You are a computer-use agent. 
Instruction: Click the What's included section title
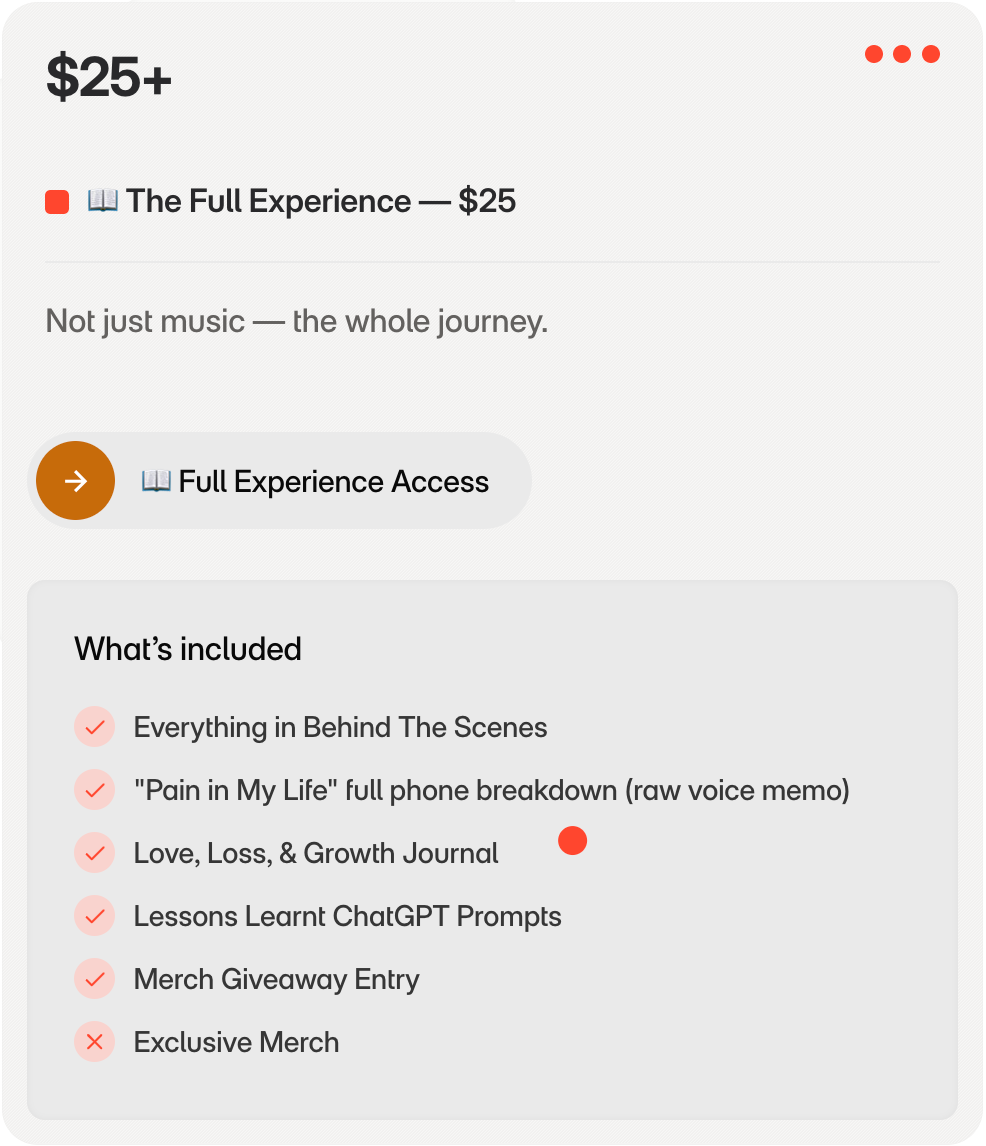tap(188, 649)
